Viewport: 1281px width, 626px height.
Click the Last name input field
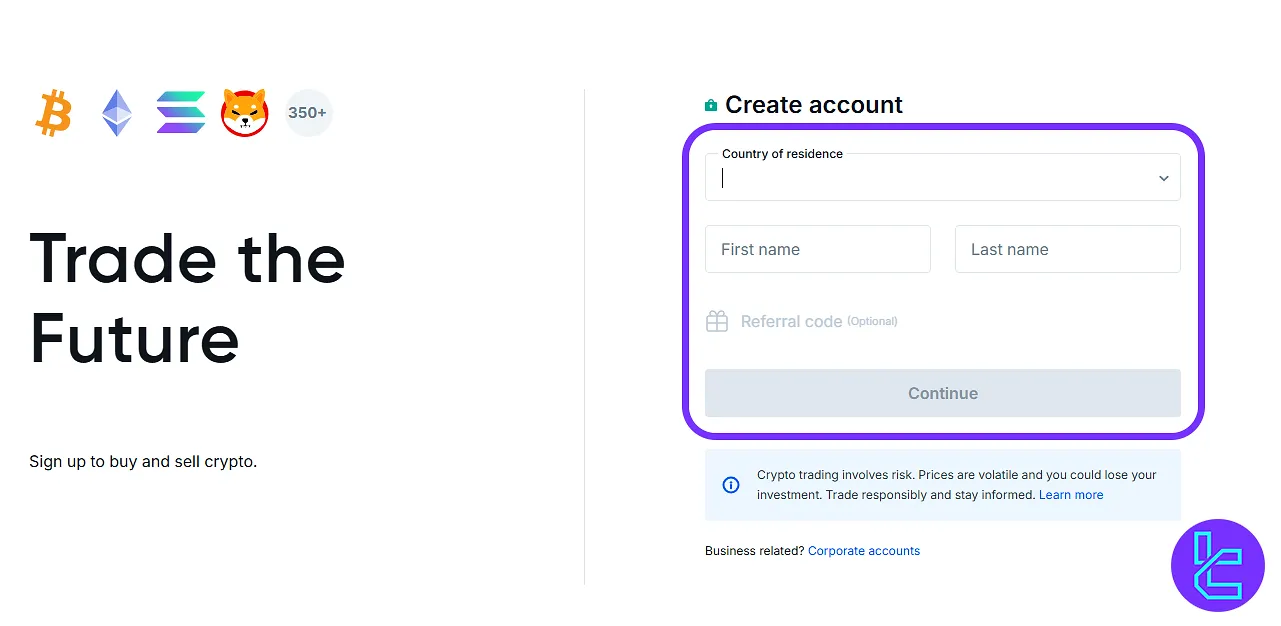[1068, 249]
